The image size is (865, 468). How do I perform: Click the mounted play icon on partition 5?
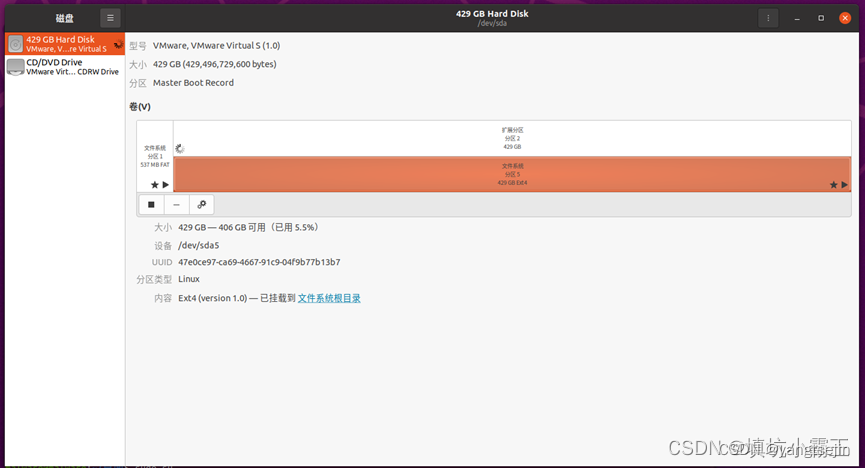[x=844, y=185]
